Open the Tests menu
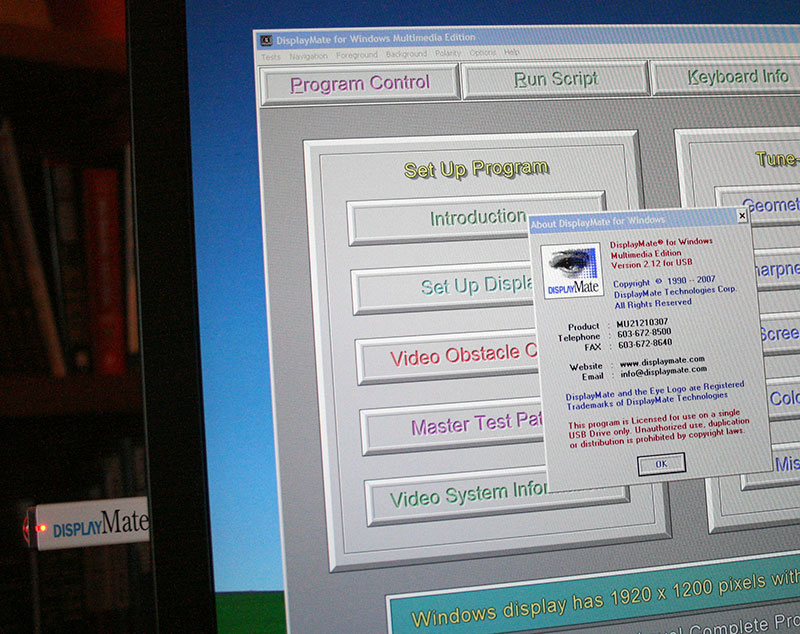This screenshot has height=634, width=800. point(271,57)
